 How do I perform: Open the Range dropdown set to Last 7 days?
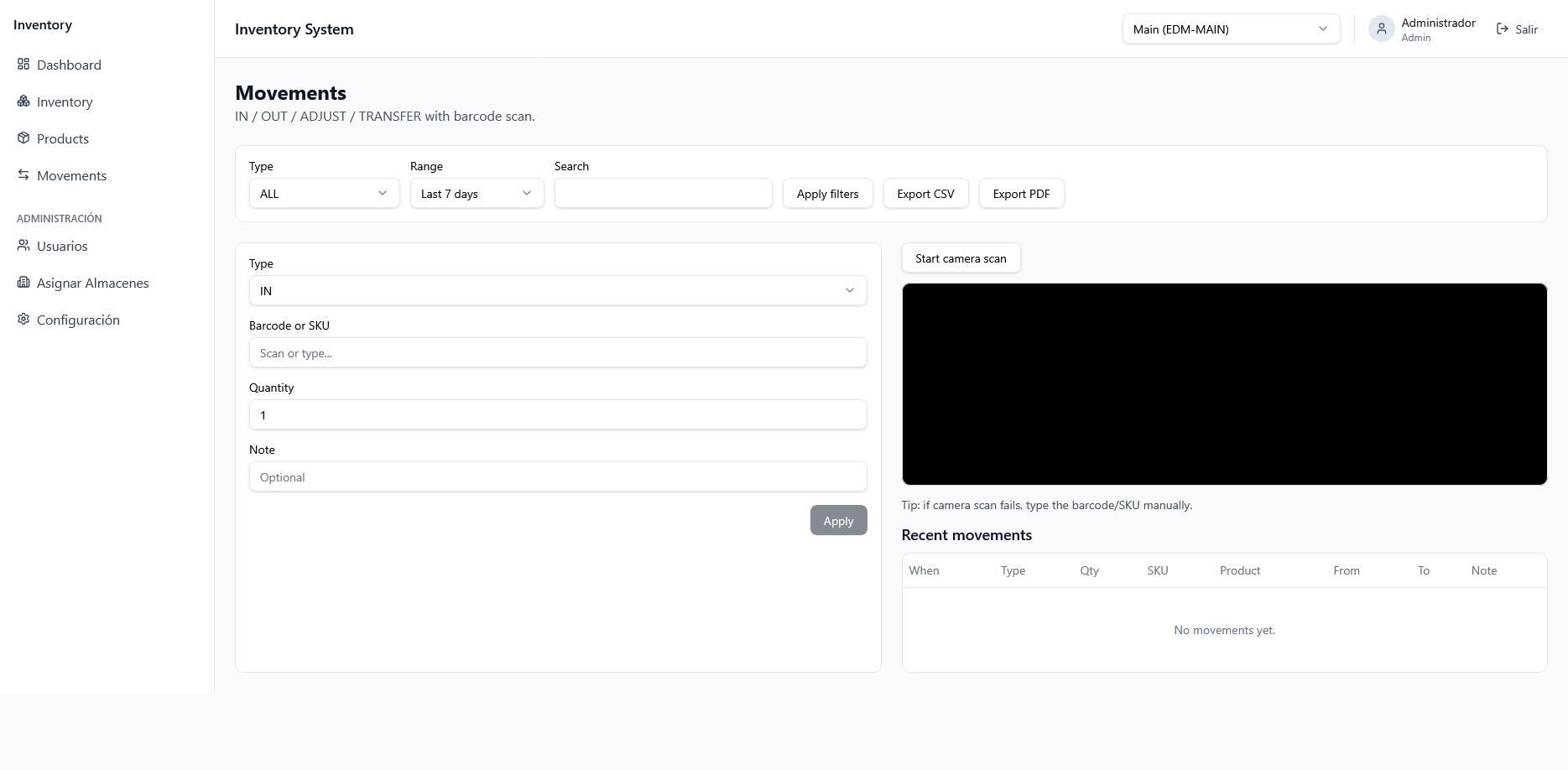click(476, 193)
